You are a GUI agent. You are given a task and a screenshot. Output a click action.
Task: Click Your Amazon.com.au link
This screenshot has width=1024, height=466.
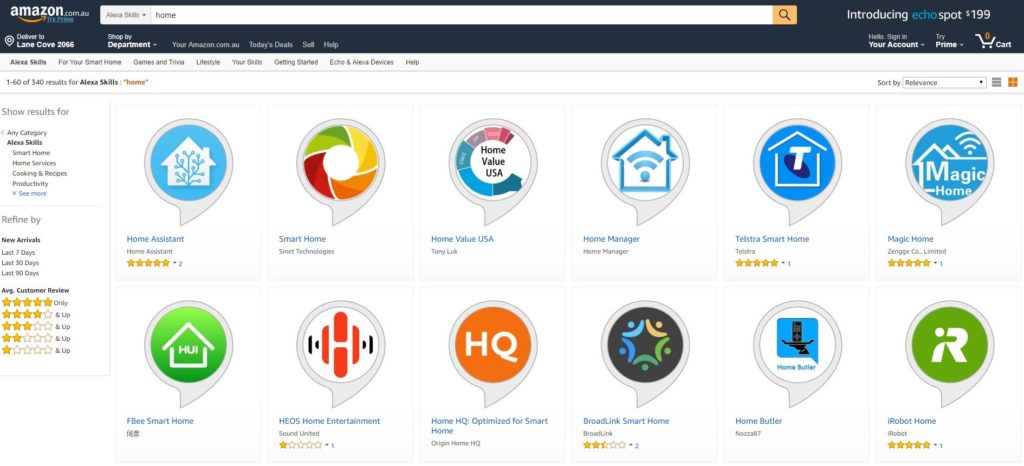point(206,45)
